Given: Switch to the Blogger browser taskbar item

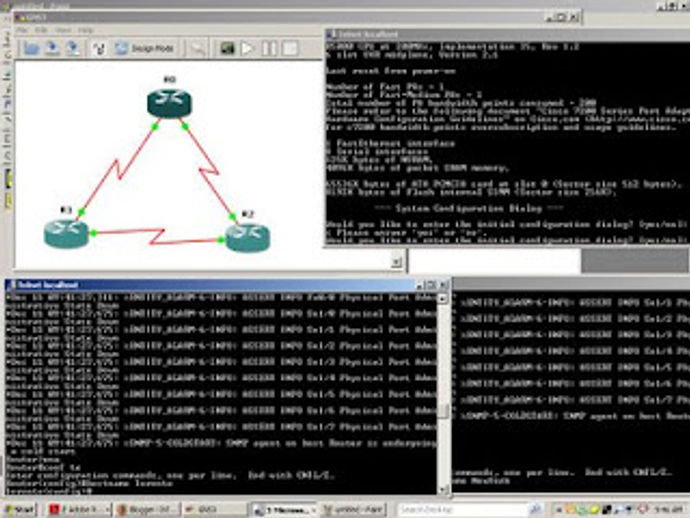Looking at the screenshot, I should (x=148, y=510).
